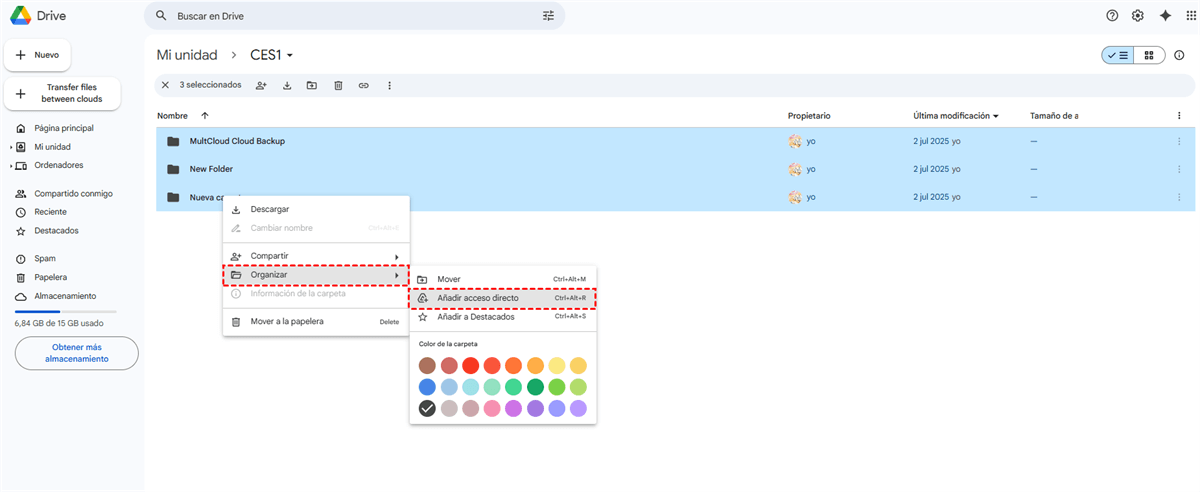Click the share icon in selection toolbar
This screenshot has width=1200, height=492.
[x=261, y=86]
